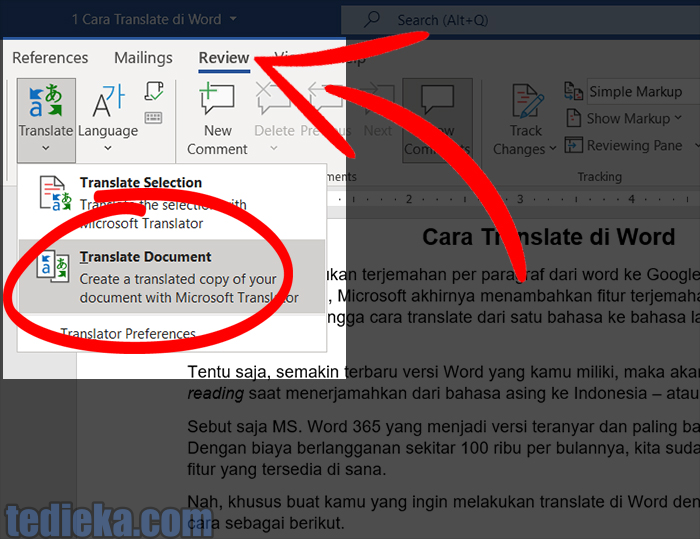Expand the Track Changes dropdown arrow

(x=553, y=148)
